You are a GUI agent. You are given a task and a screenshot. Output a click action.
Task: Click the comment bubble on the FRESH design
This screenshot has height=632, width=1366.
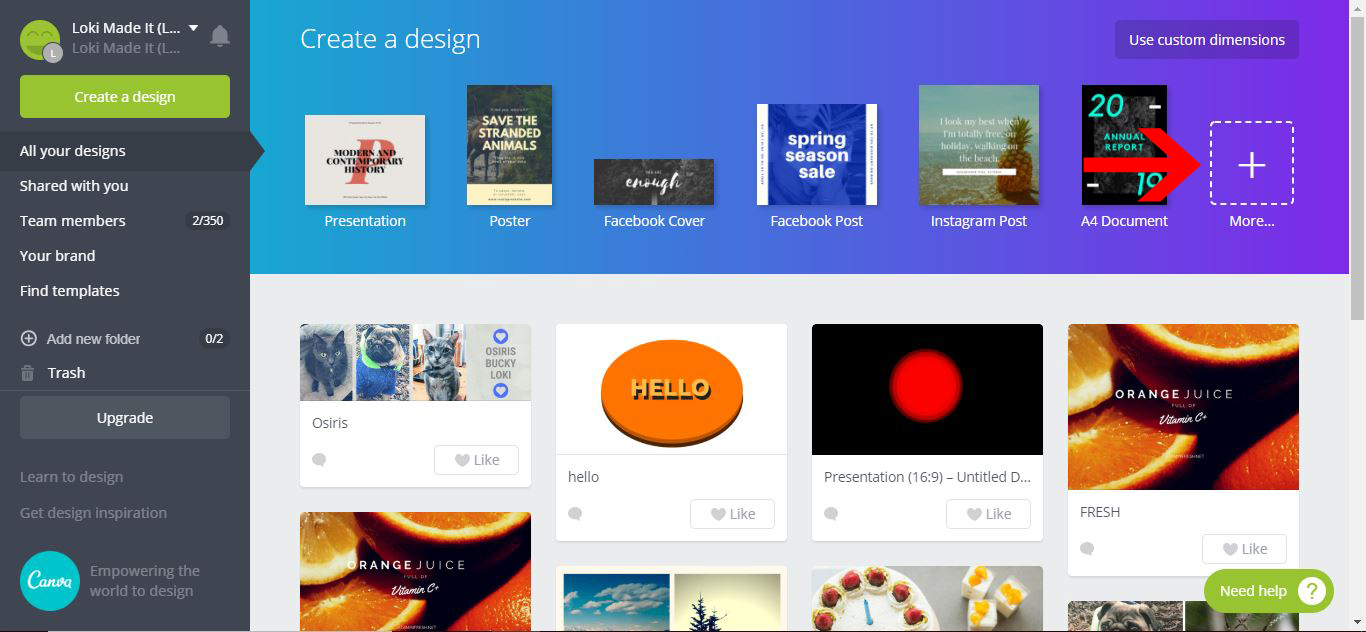tap(1086, 548)
